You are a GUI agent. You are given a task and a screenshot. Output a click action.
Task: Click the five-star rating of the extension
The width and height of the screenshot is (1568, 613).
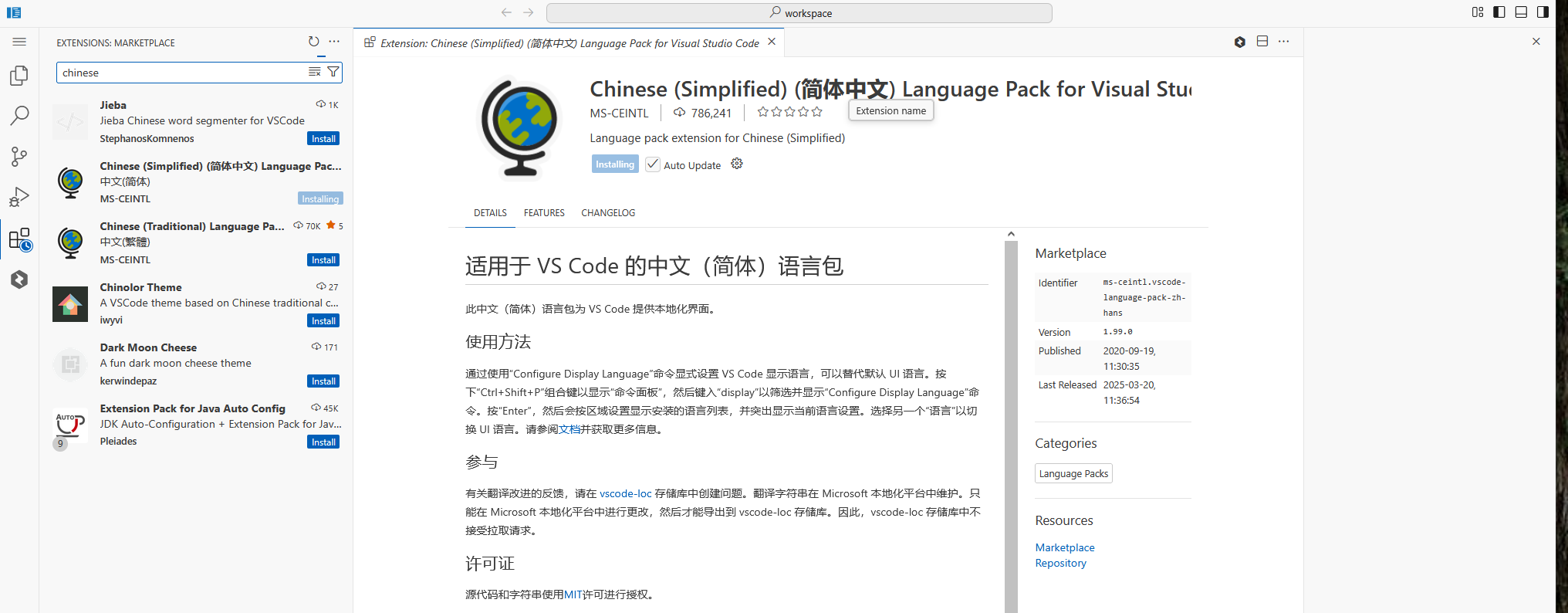(x=789, y=113)
